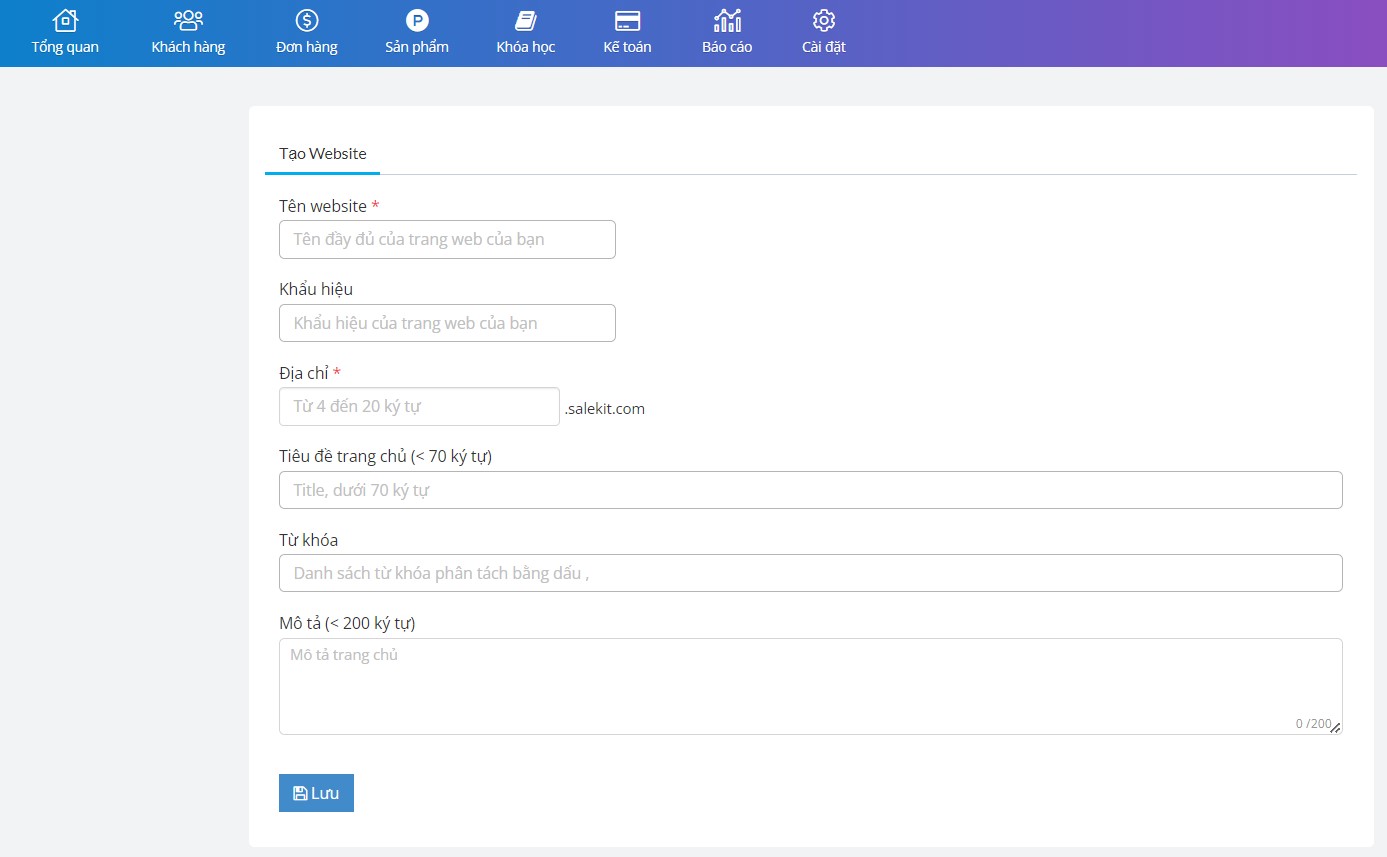The height and width of the screenshot is (857, 1387).
Task: Click the resize handle of Mô tả textarea
Action: (x=1336, y=728)
